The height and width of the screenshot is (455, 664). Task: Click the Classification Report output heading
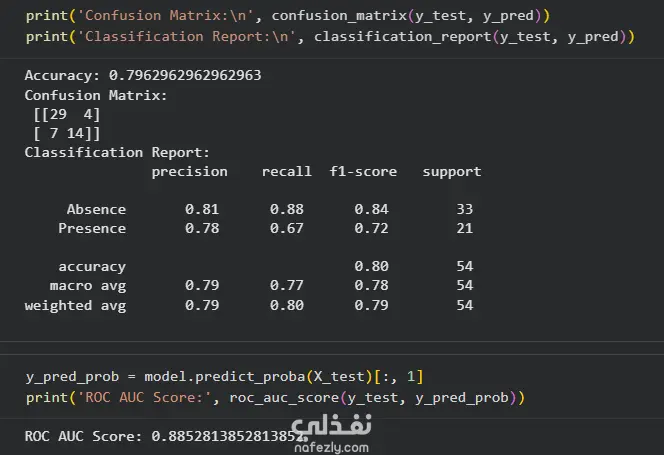[x=117, y=153]
